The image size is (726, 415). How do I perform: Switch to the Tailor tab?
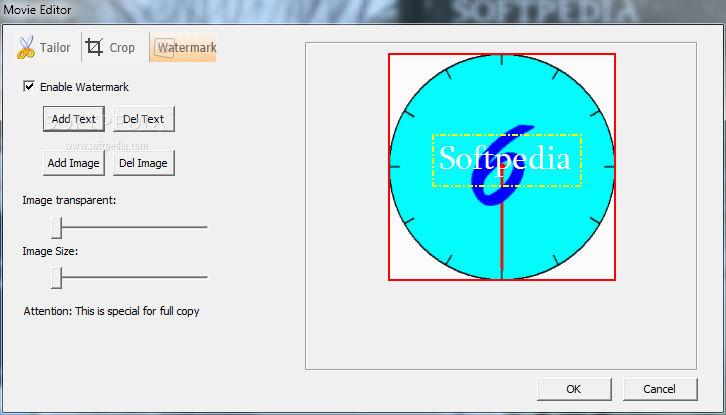44,47
